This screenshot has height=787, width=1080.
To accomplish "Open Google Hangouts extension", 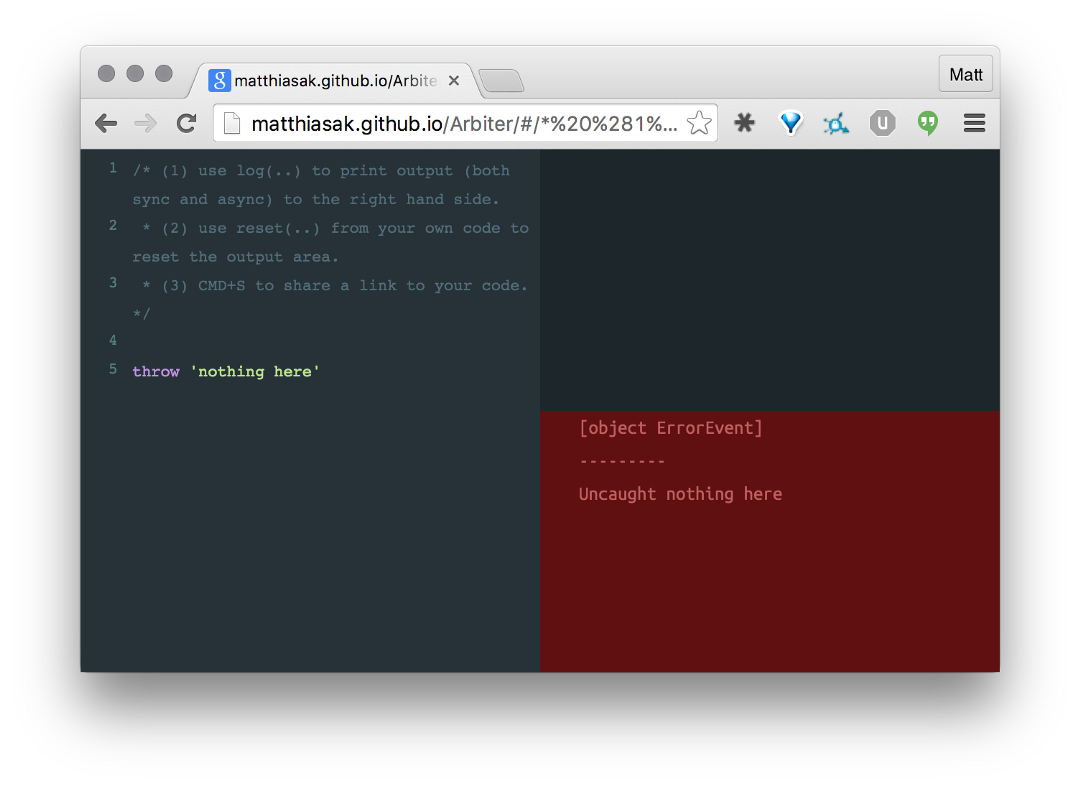I will click(928, 122).
